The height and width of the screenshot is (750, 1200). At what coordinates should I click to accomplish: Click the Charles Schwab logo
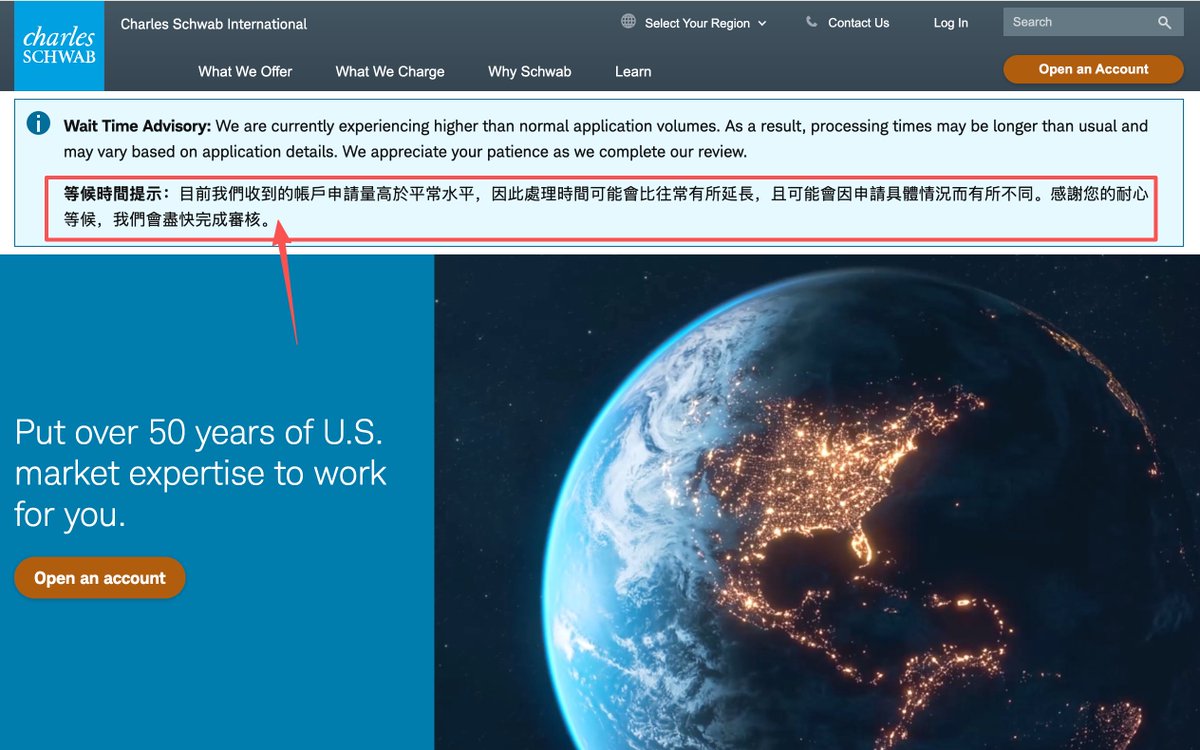(59, 47)
